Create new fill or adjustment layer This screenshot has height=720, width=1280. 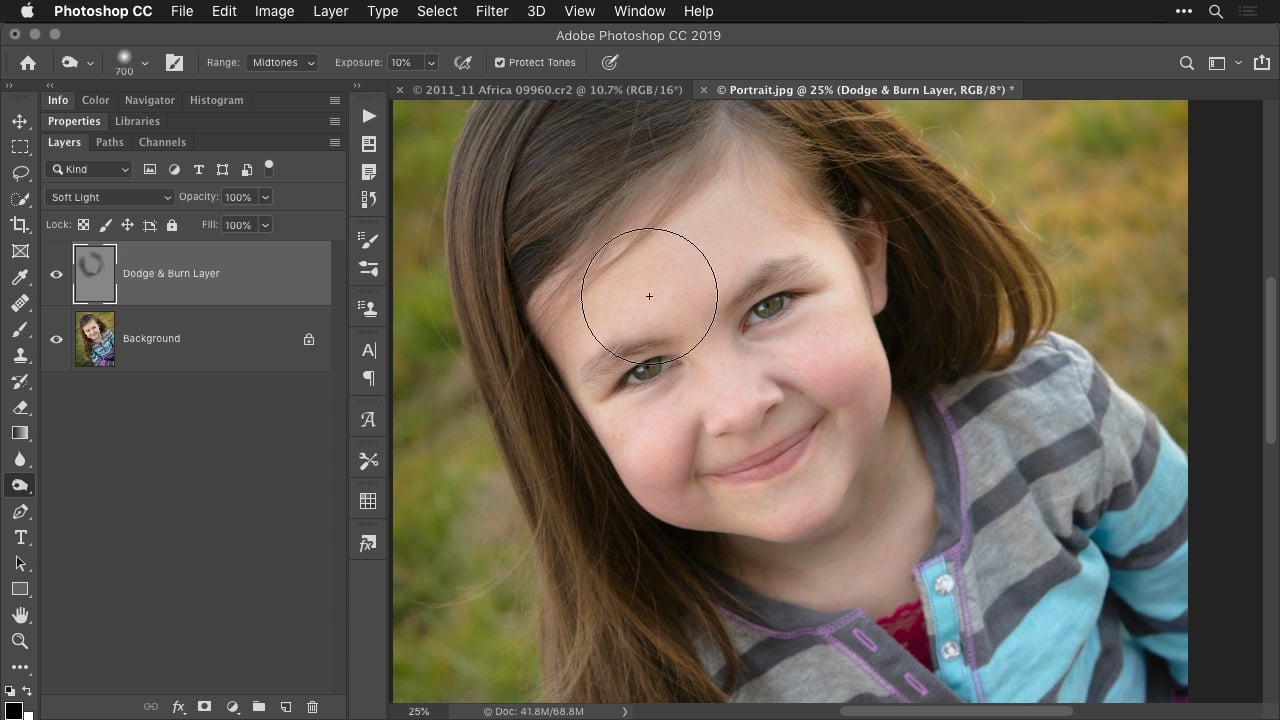click(x=232, y=707)
